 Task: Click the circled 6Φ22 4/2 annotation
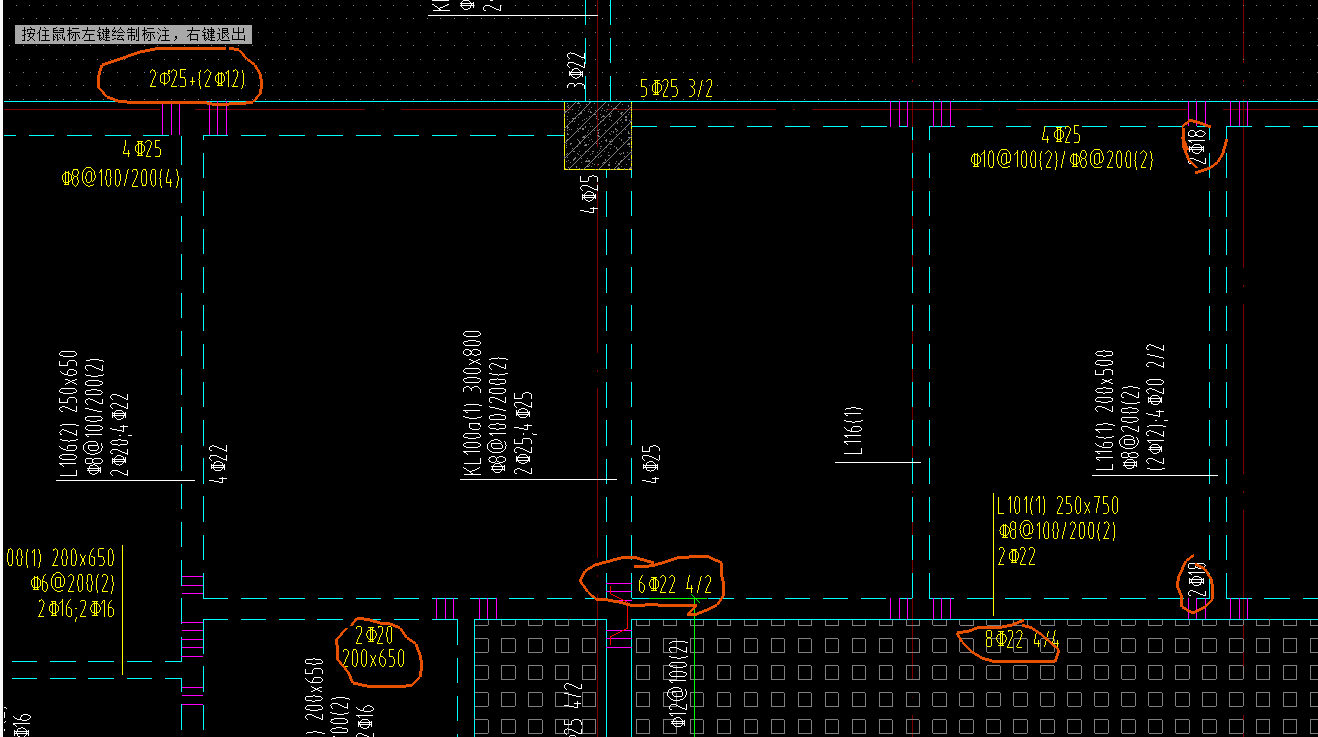[674, 585]
